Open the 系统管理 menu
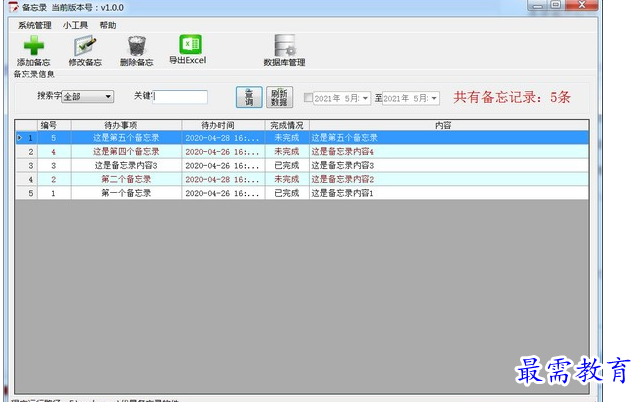Screen dimensions: 639x402 pos(35,25)
